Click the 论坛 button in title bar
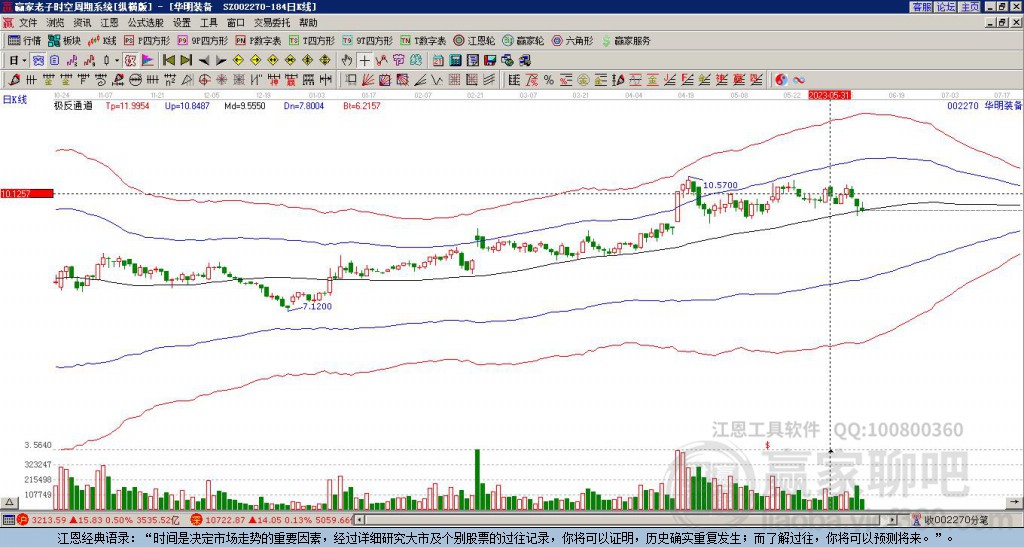The height and width of the screenshot is (548, 1024). (946, 7)
